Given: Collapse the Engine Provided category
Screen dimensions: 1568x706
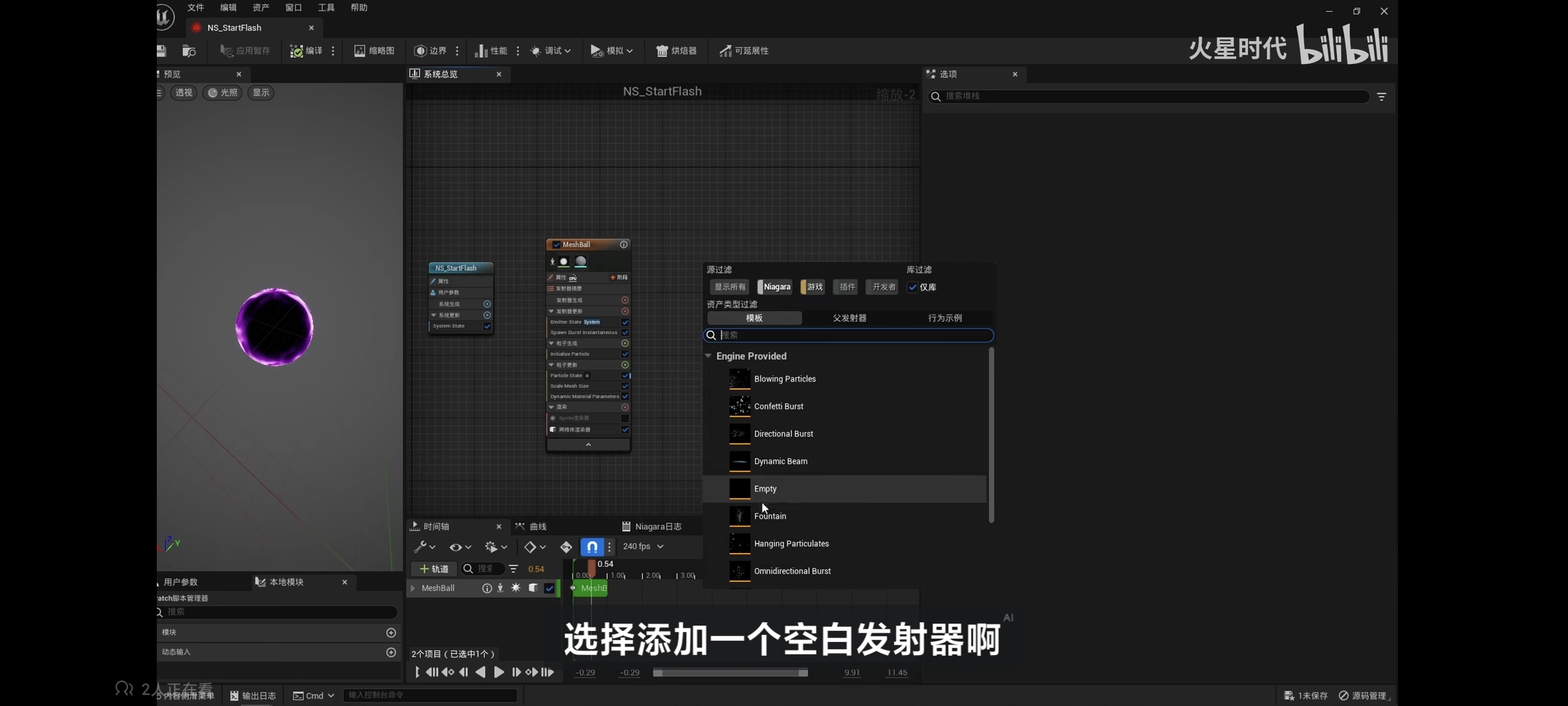Looking at the screenshot, I should (x=708, y=356).
